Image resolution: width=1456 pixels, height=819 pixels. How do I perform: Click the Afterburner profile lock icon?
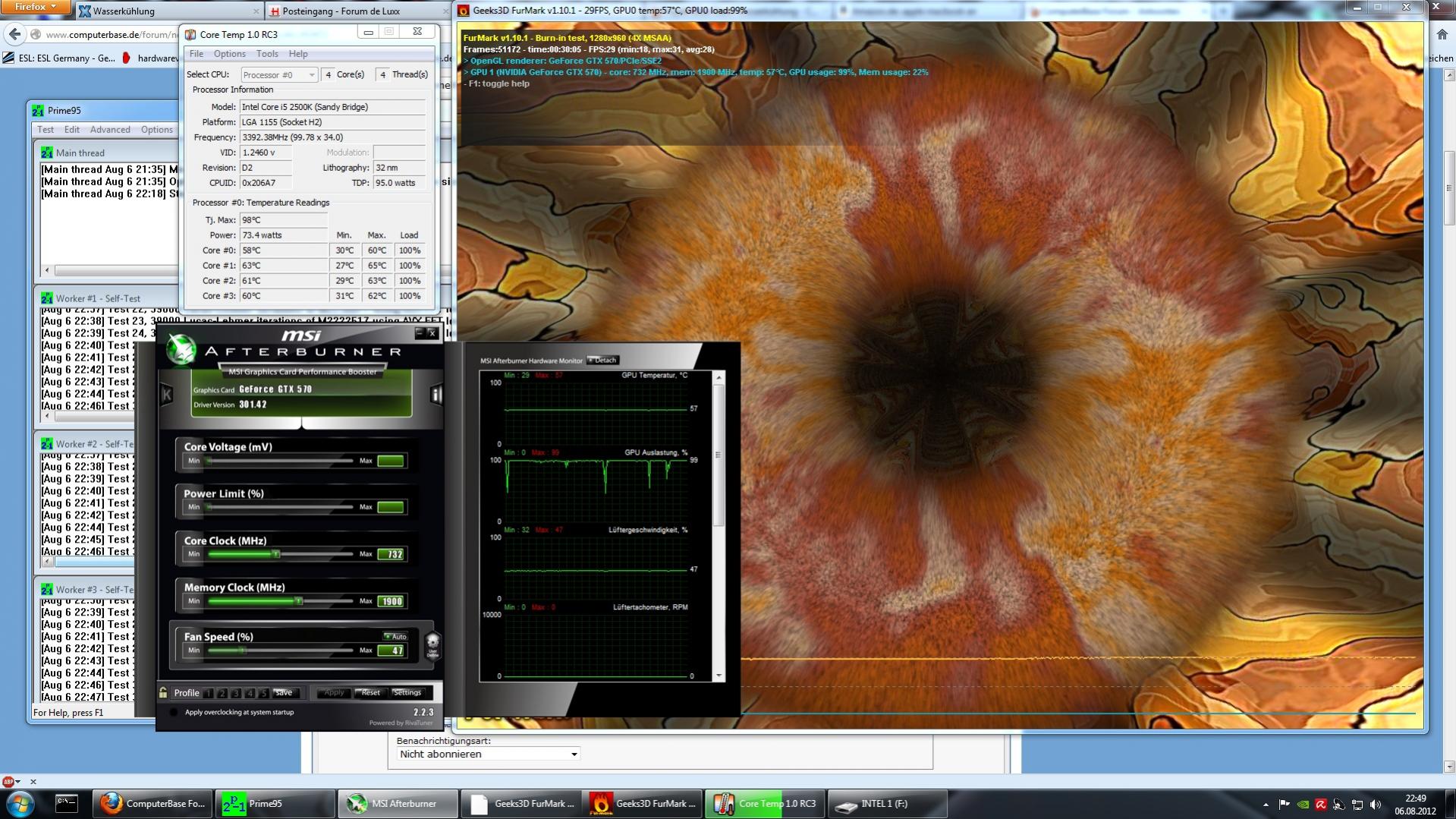[x=163, y=692]
